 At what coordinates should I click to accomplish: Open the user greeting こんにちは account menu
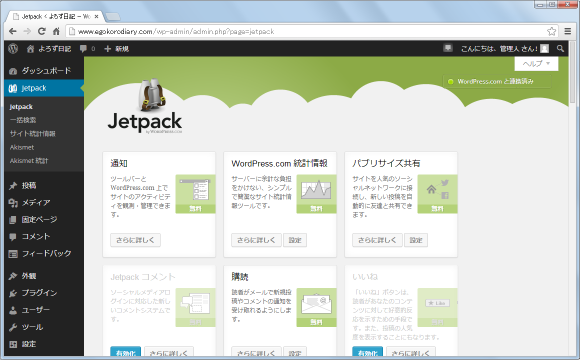coord(505,48)
